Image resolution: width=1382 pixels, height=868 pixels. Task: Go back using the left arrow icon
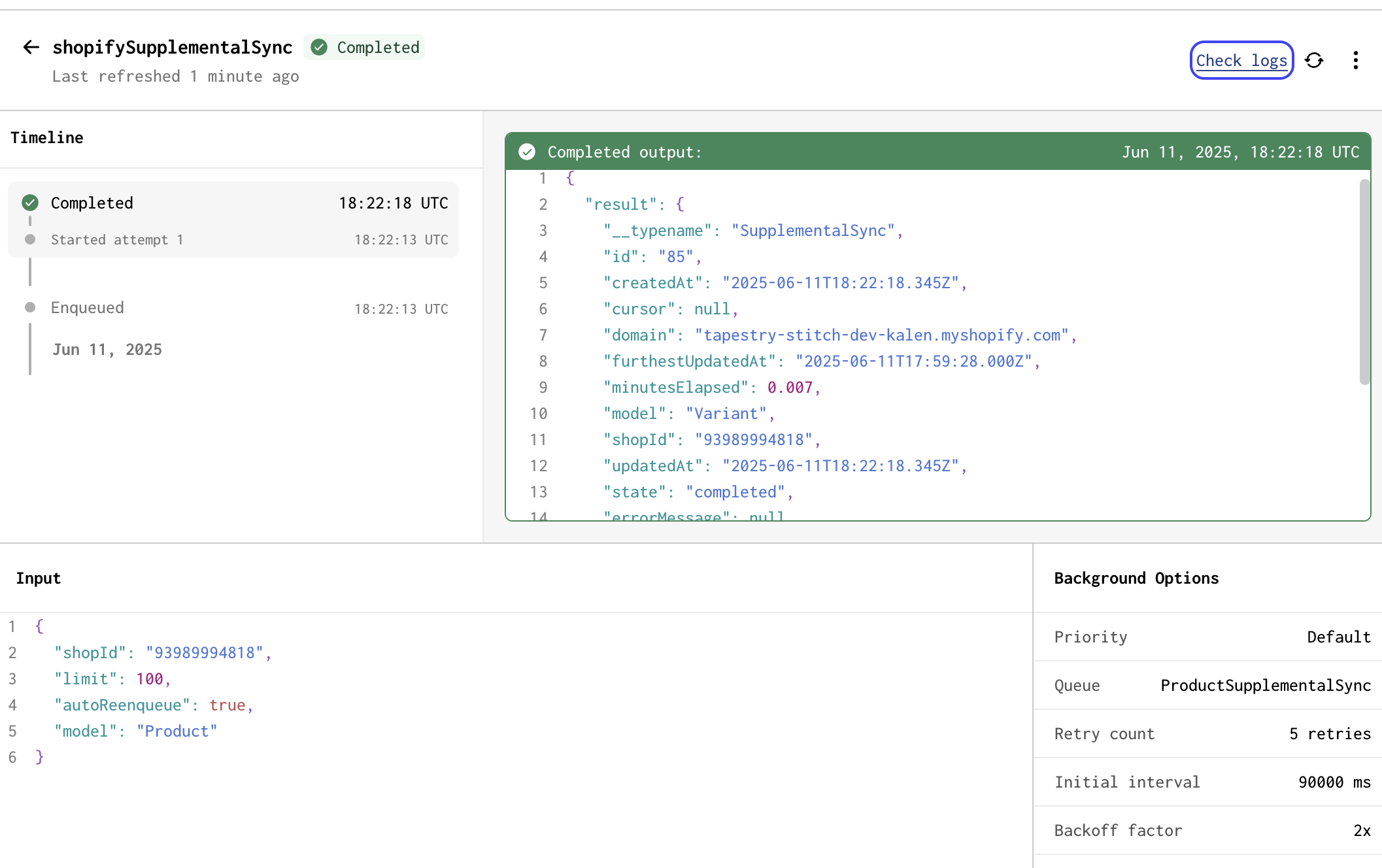[x=31, y=47]
